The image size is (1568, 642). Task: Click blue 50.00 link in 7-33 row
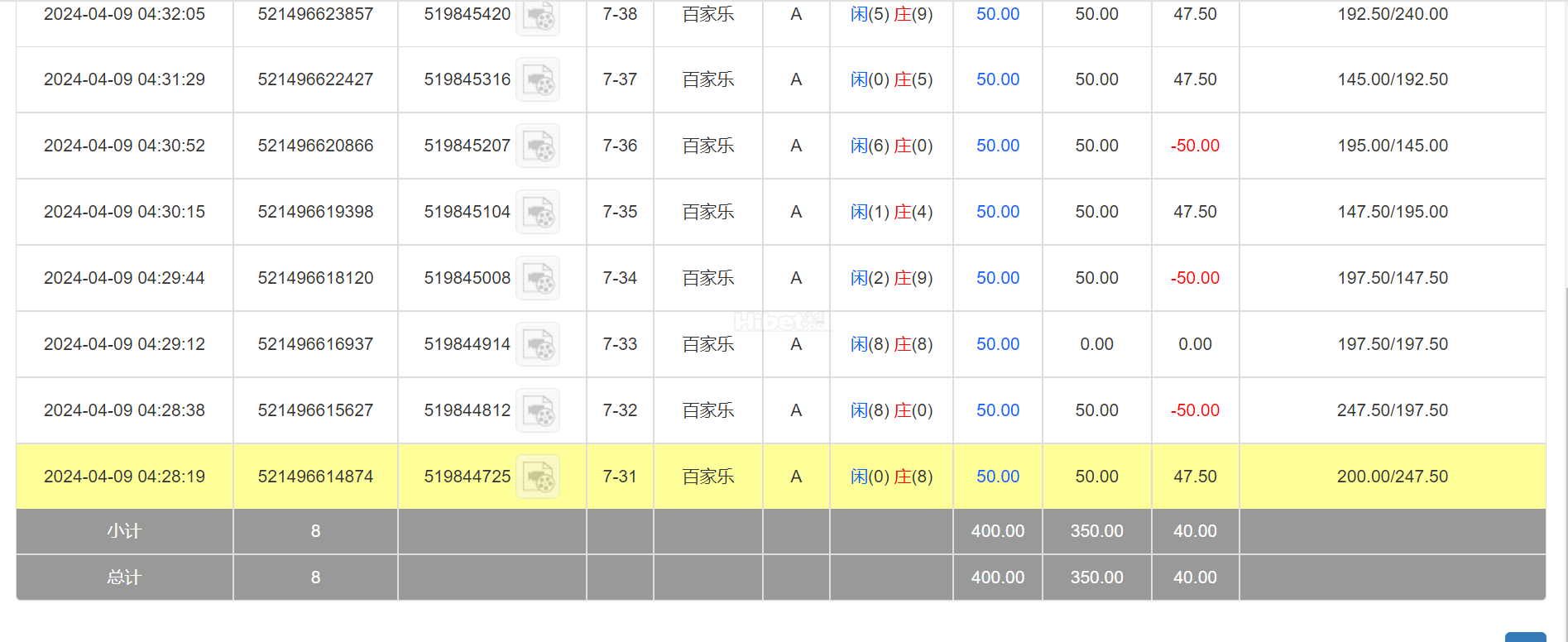click(x=998, y=344)
